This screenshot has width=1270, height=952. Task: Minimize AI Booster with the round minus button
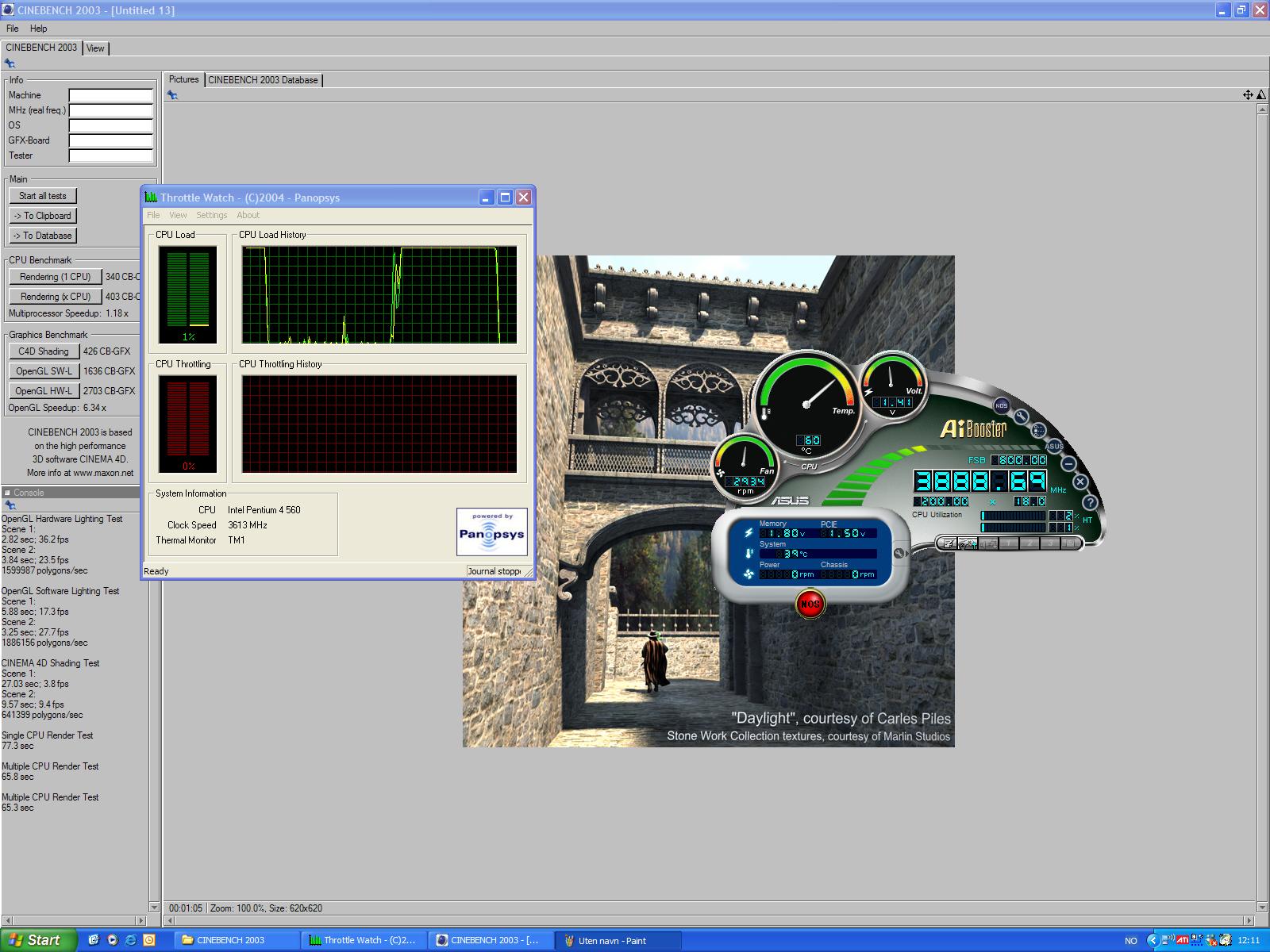pyautogui.click(x=1068, y=463)
